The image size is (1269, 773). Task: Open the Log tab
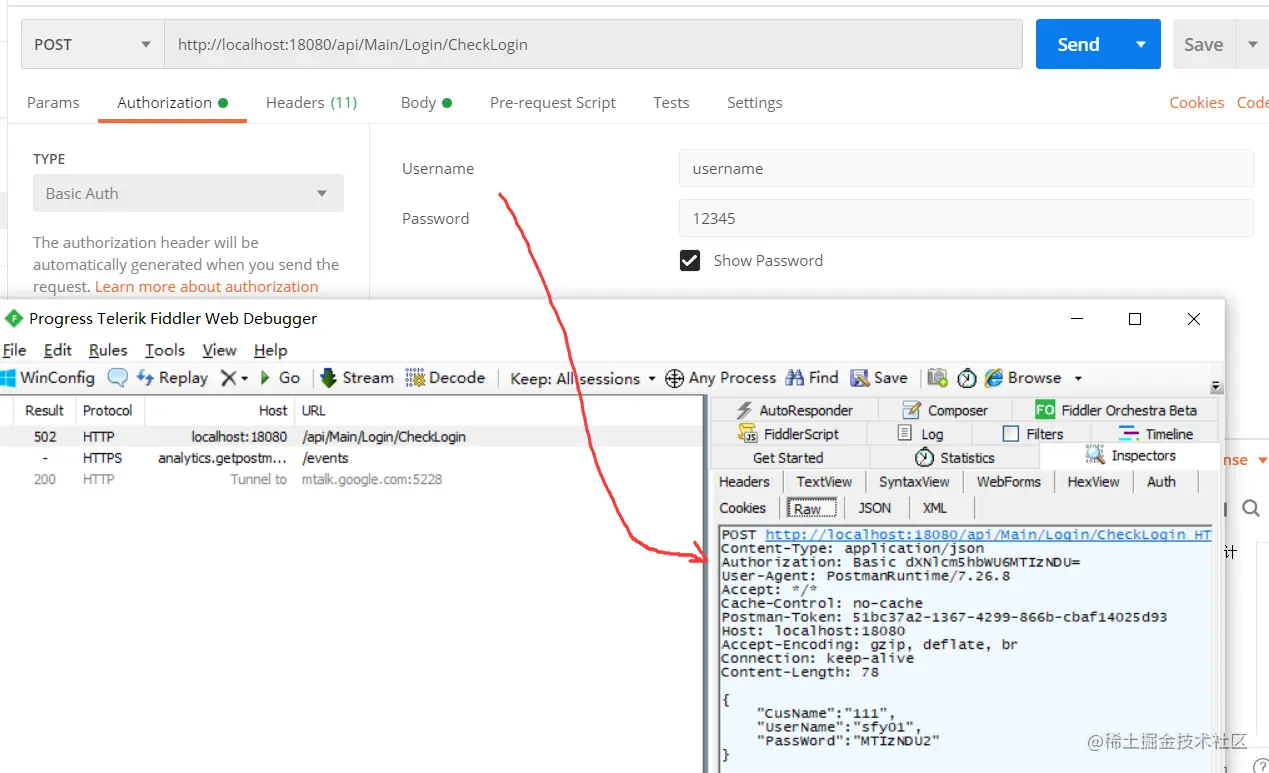point(920,434)
